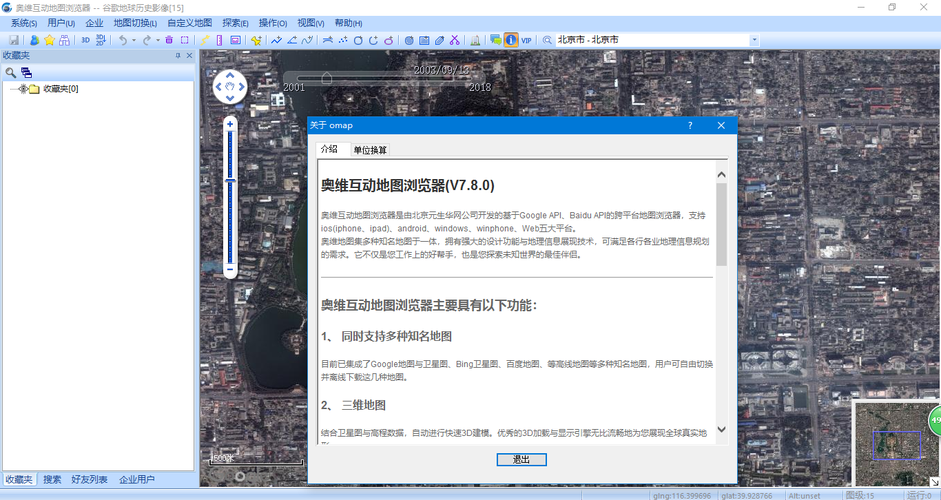This screenshot has width=941, height=500.
Task: Click the purple trash delete icon
Action: tap(169, 40)
